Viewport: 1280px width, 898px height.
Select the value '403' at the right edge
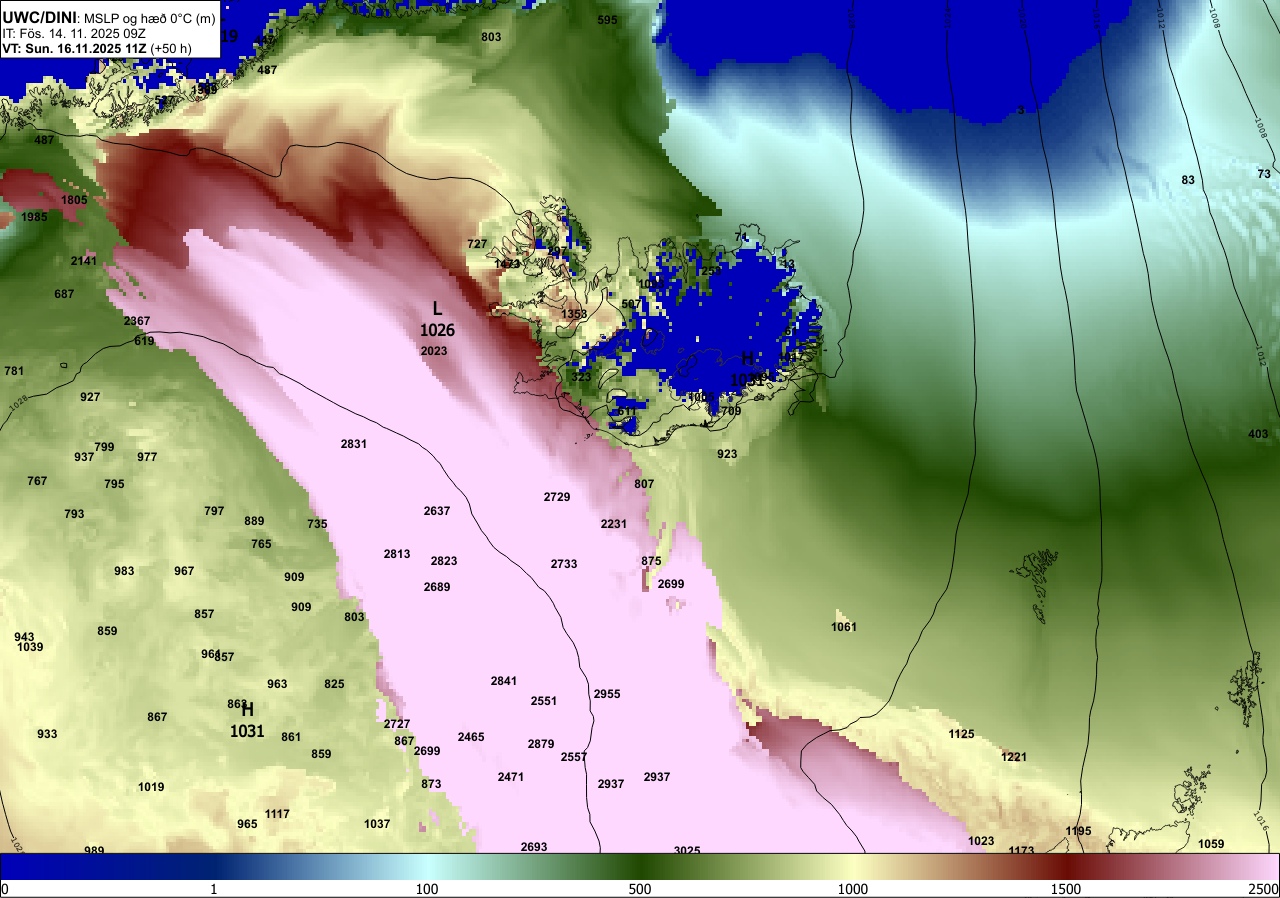click(x=1258, y=434)
